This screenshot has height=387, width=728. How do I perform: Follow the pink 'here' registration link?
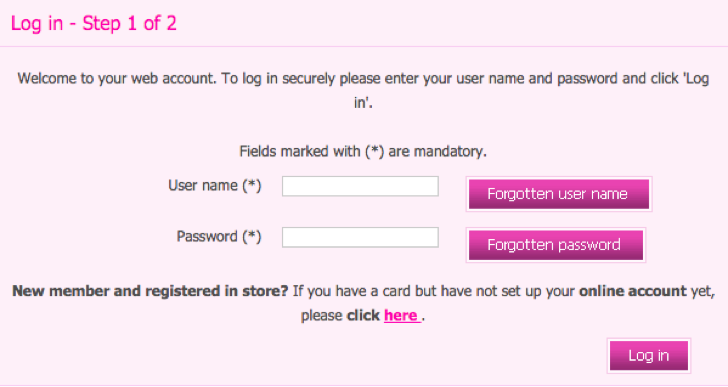coord(402,316)
